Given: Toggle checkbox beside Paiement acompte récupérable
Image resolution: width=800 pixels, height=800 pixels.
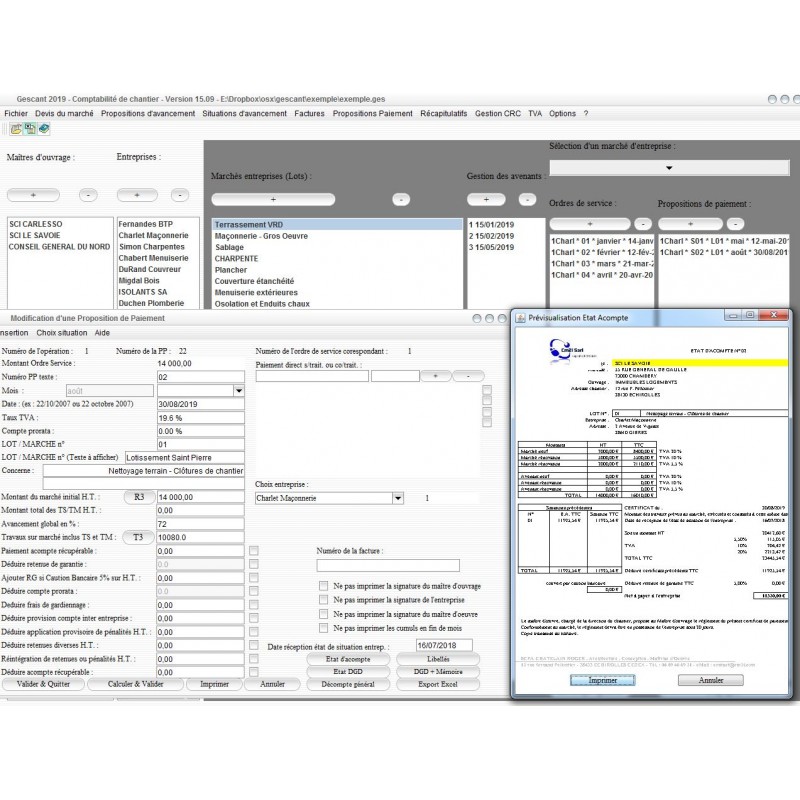Looking at the screenshot, I should pos(254,551).
